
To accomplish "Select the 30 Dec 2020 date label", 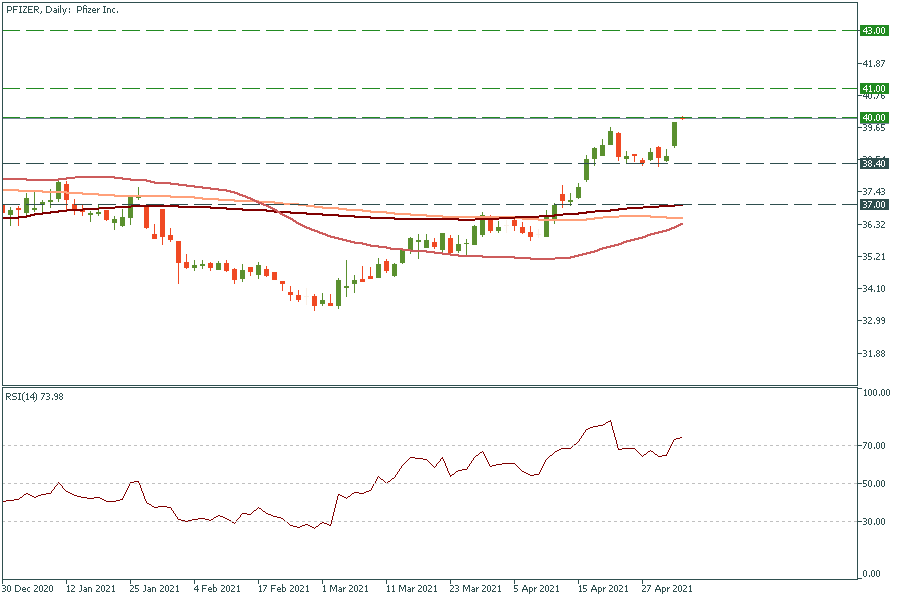I will pos(28,588).
